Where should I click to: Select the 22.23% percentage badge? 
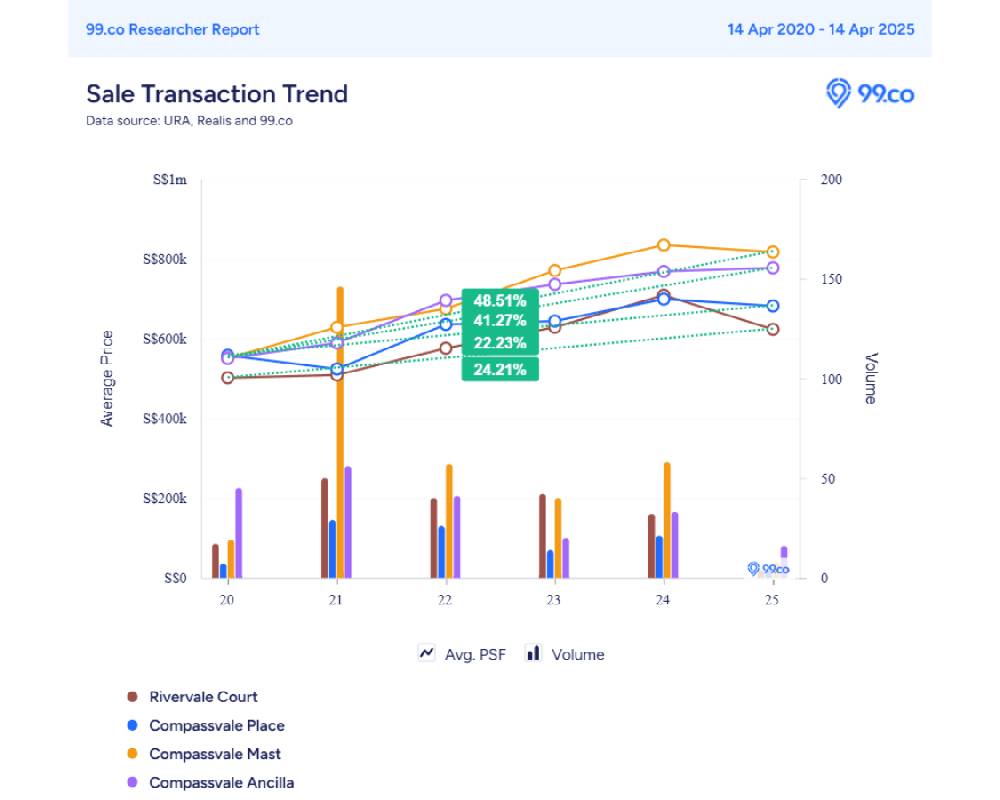[x=500, y=343]
